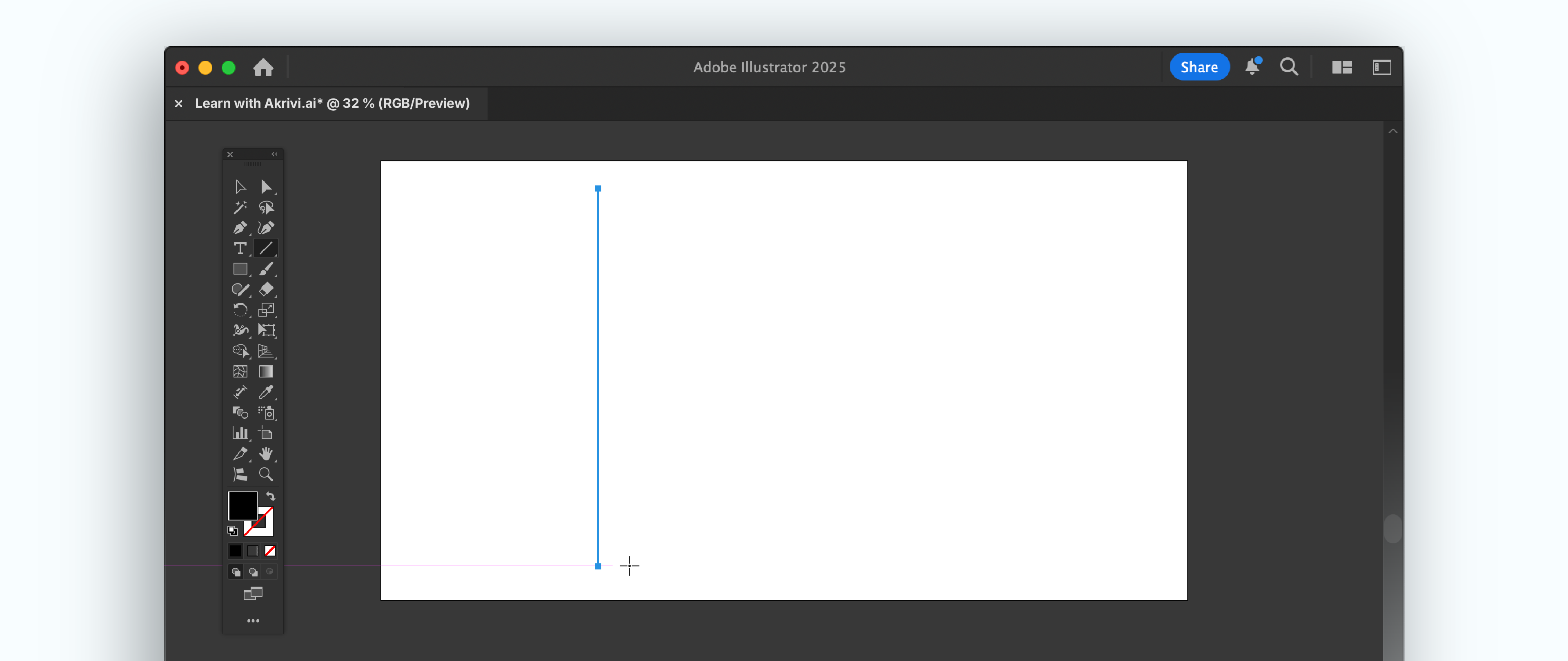Screen dimensions: 1568x661
Task: Select the Perspective Grid tool
Action: [x=266, y=351]
